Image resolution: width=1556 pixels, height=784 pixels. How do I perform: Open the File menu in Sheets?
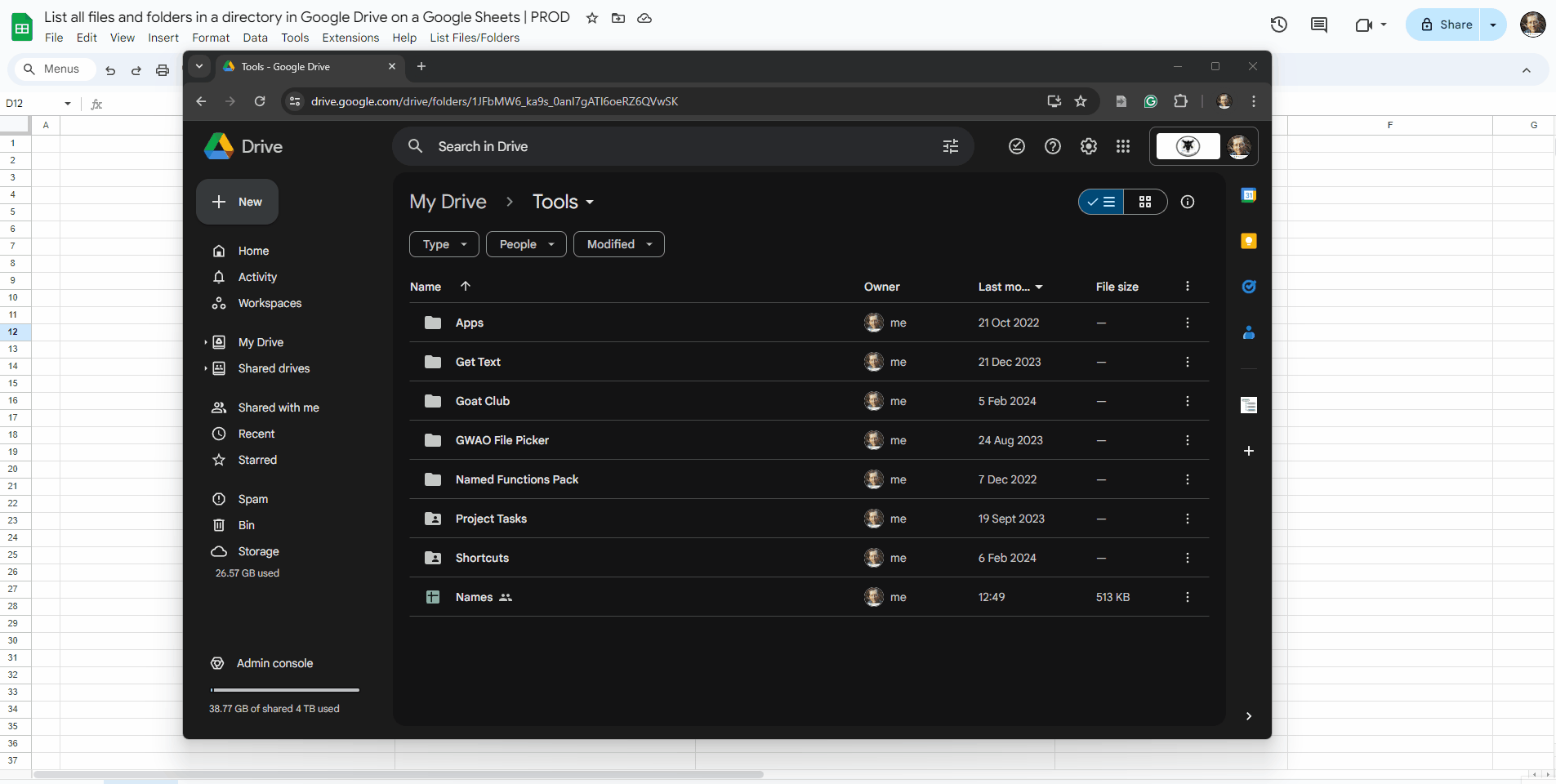(54, 38)
